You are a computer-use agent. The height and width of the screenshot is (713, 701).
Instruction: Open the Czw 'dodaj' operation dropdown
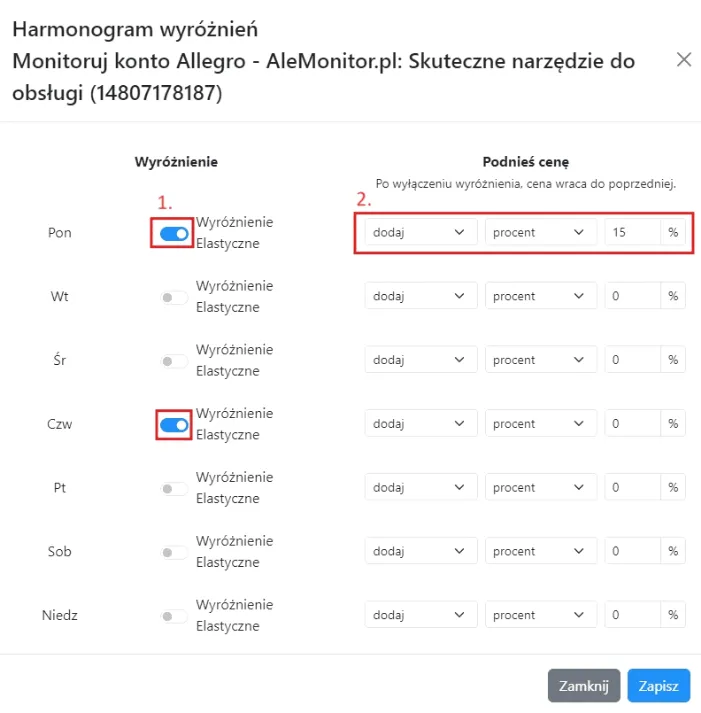tap(420, 424)
